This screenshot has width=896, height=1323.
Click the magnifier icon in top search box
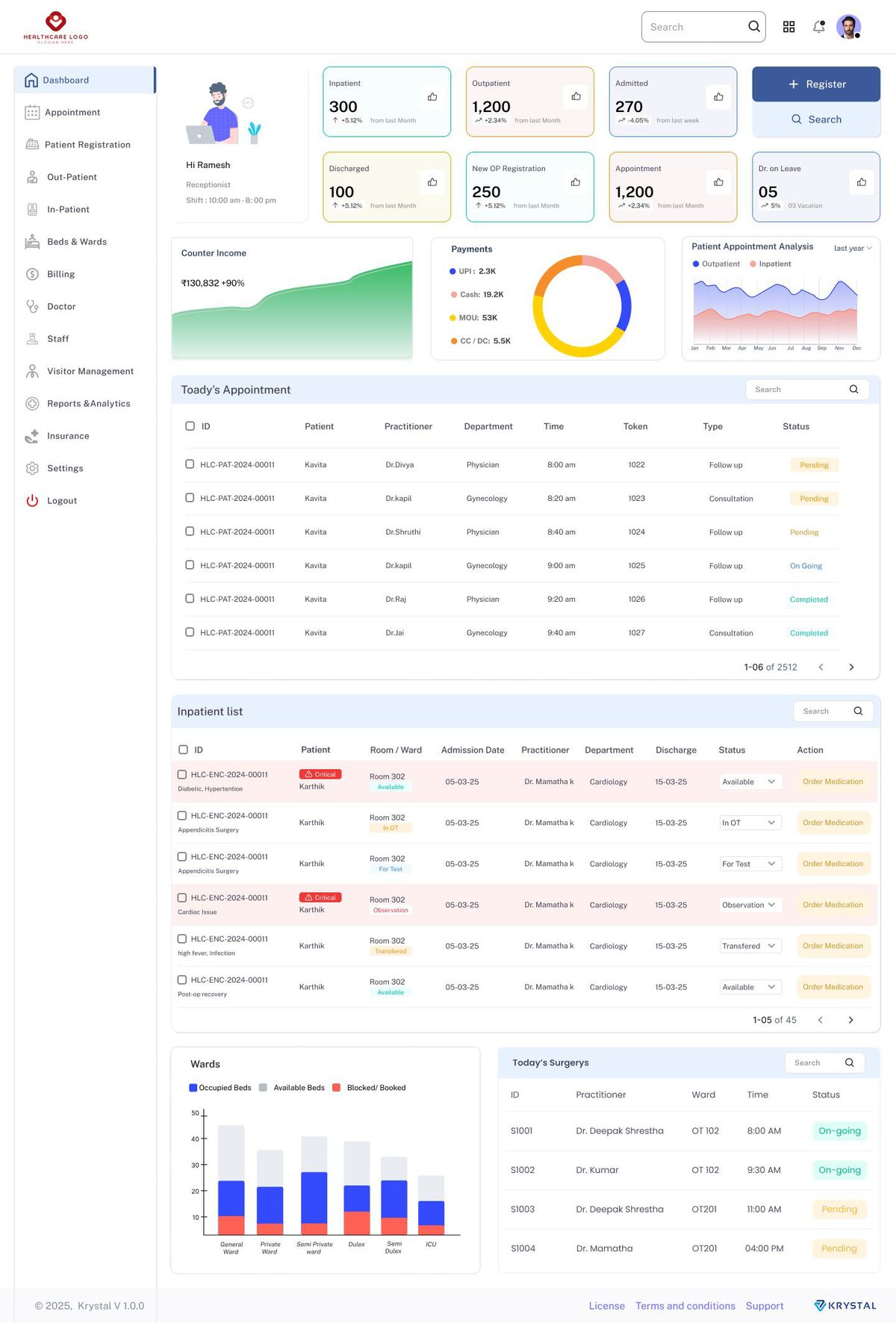pos(754,27)
